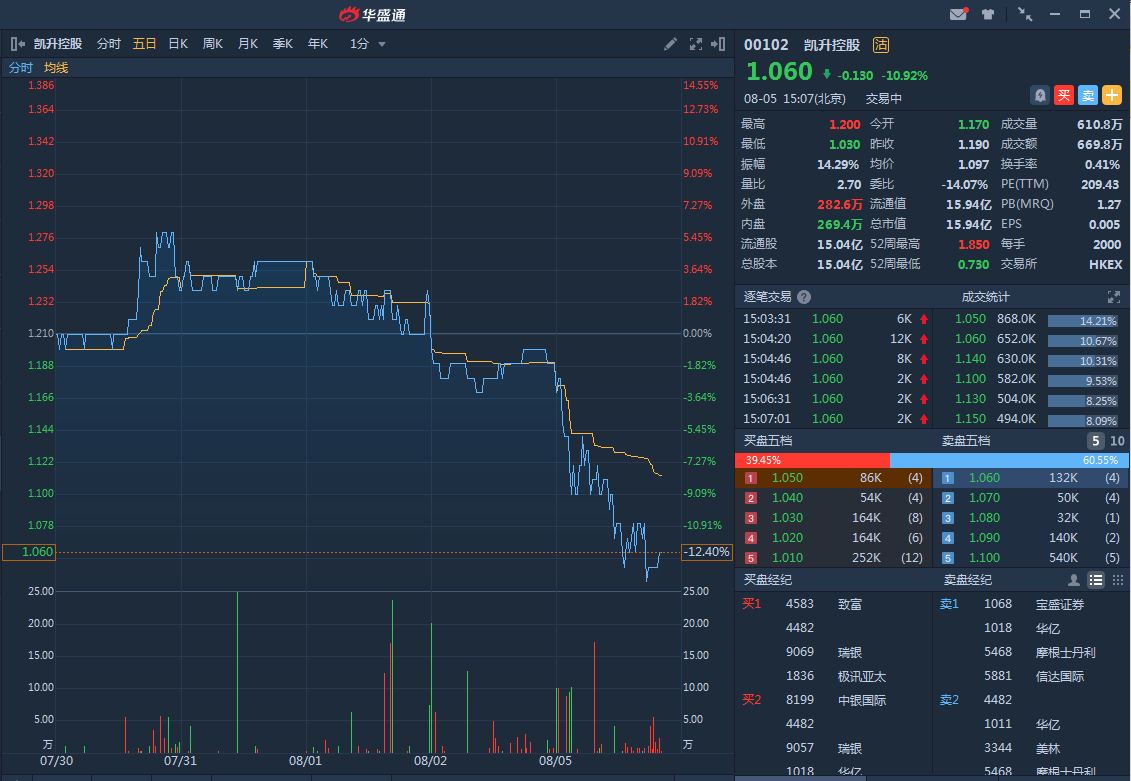Viewport: 1131px width, 781px height.
Task: Set a price alert with bell icon
Action: point(1039,94)
